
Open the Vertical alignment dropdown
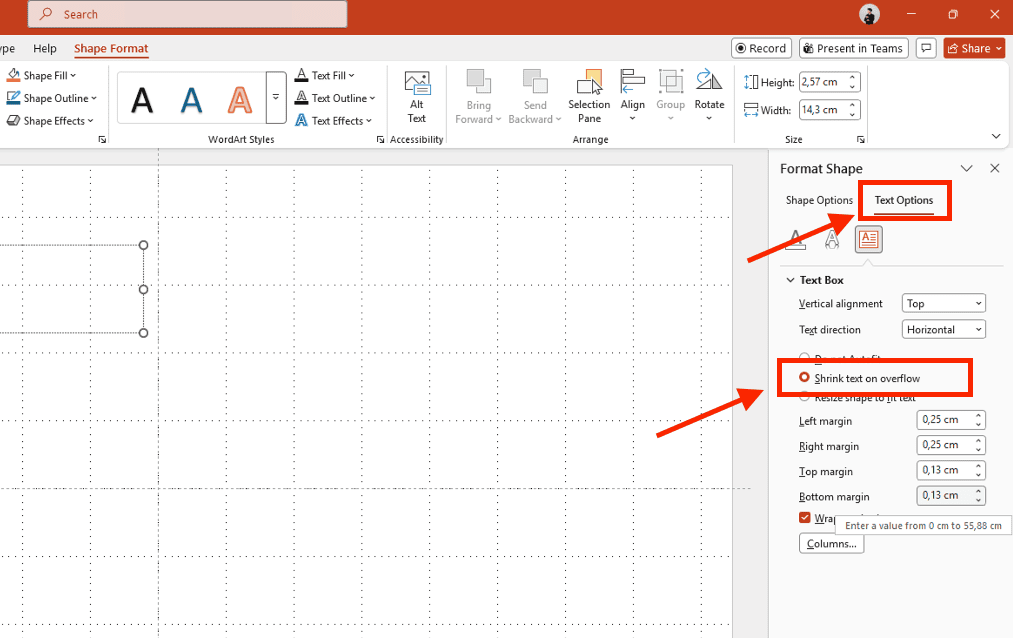pos(943,304)
